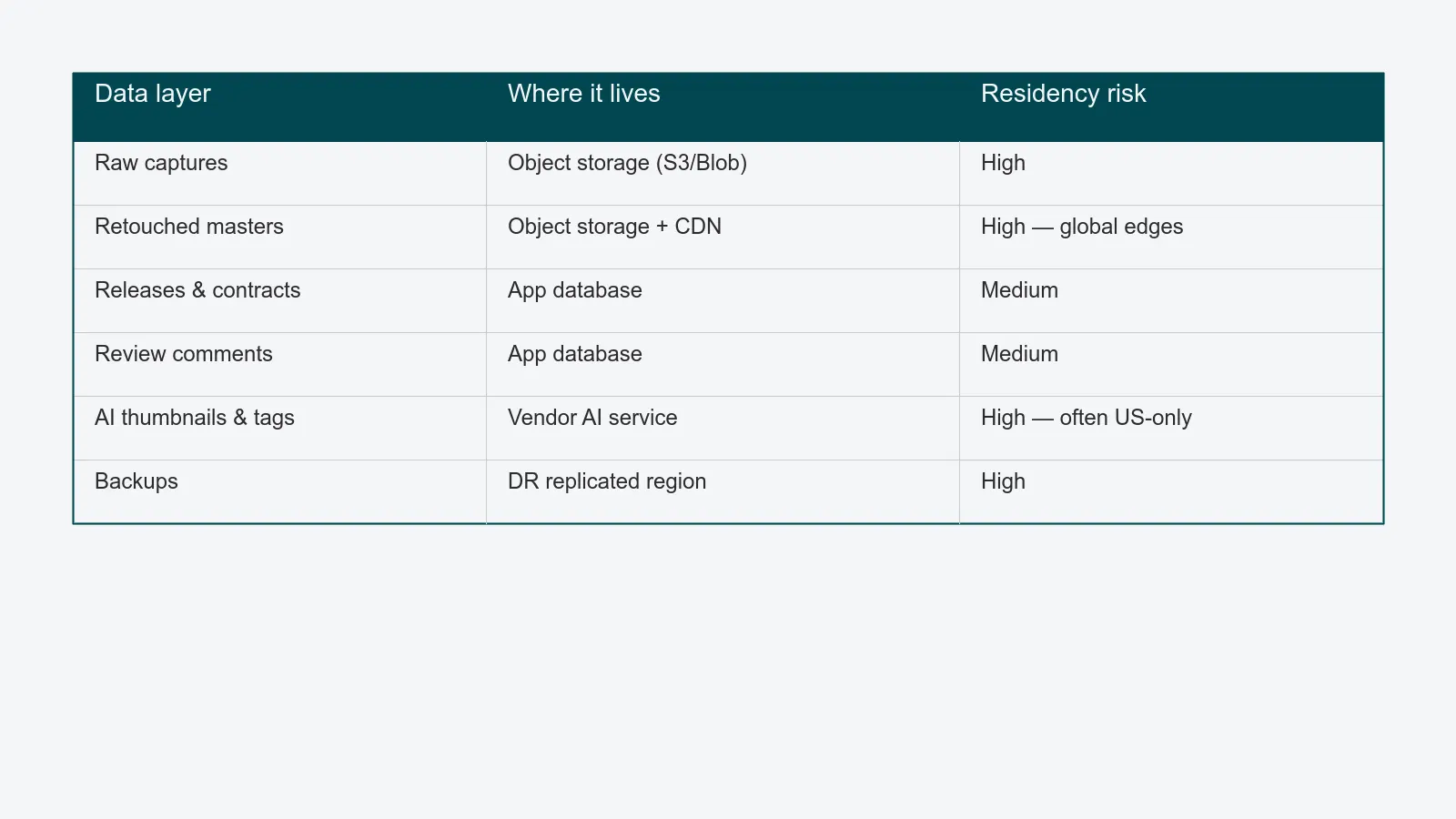Click the 'Where it lives' column header

(723, 107)
